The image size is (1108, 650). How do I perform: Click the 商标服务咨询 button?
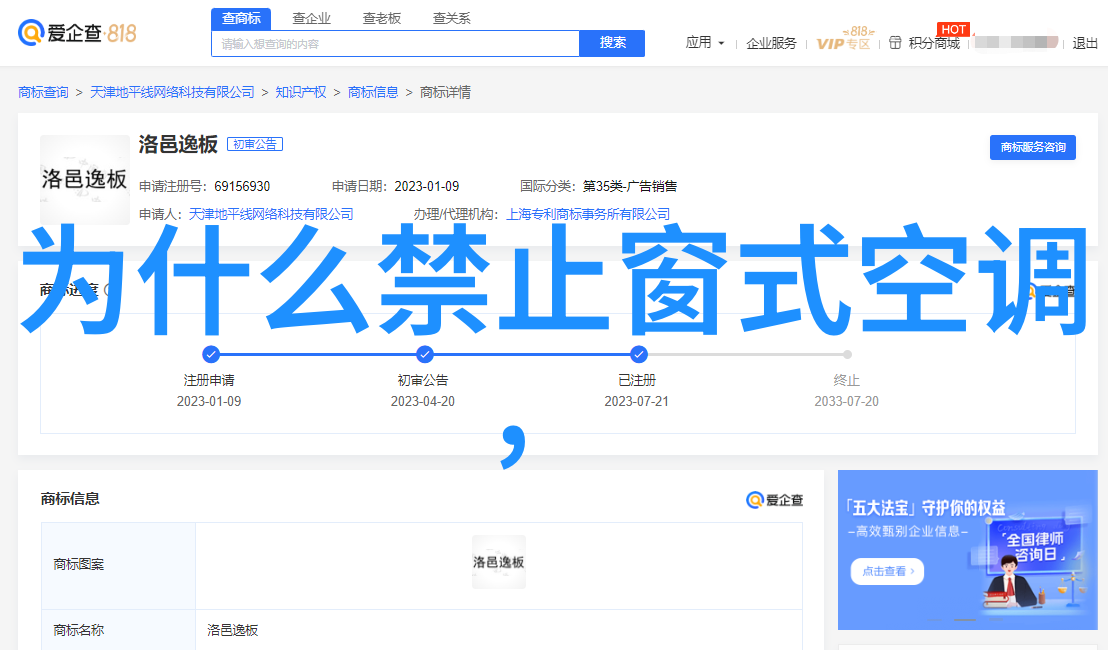point(1032,147)
